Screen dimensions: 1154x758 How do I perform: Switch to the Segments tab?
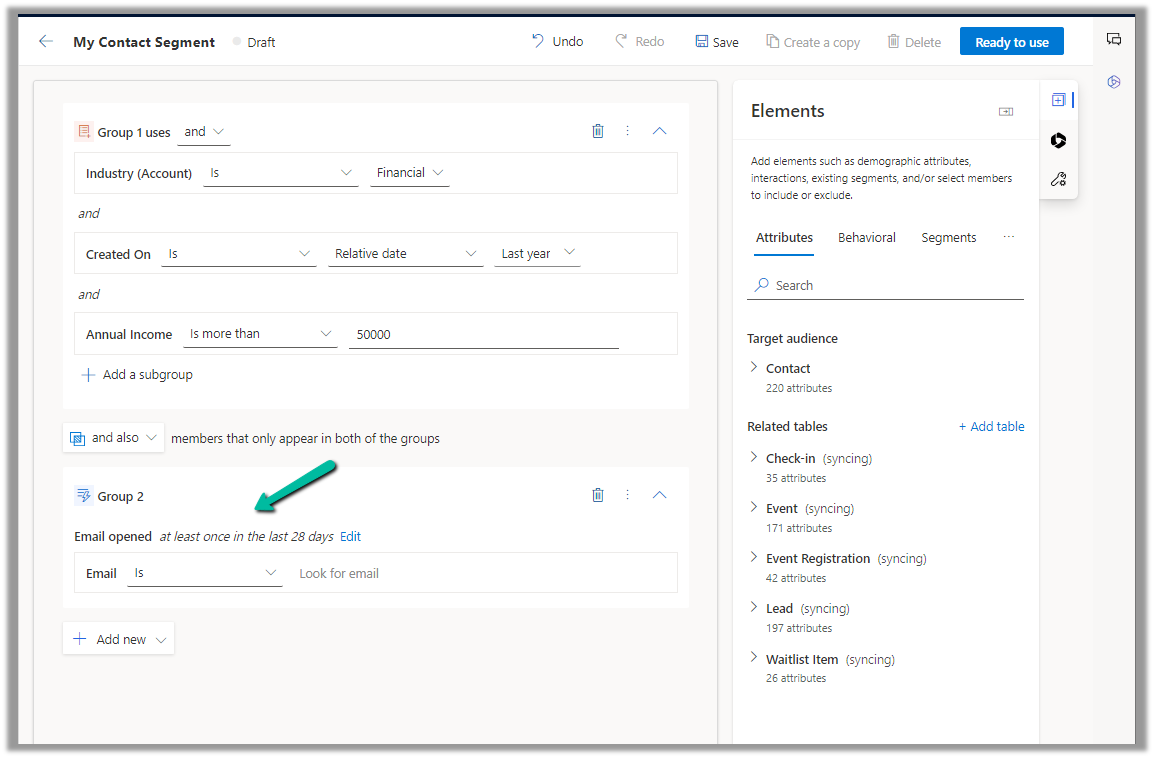coord(948,238)
